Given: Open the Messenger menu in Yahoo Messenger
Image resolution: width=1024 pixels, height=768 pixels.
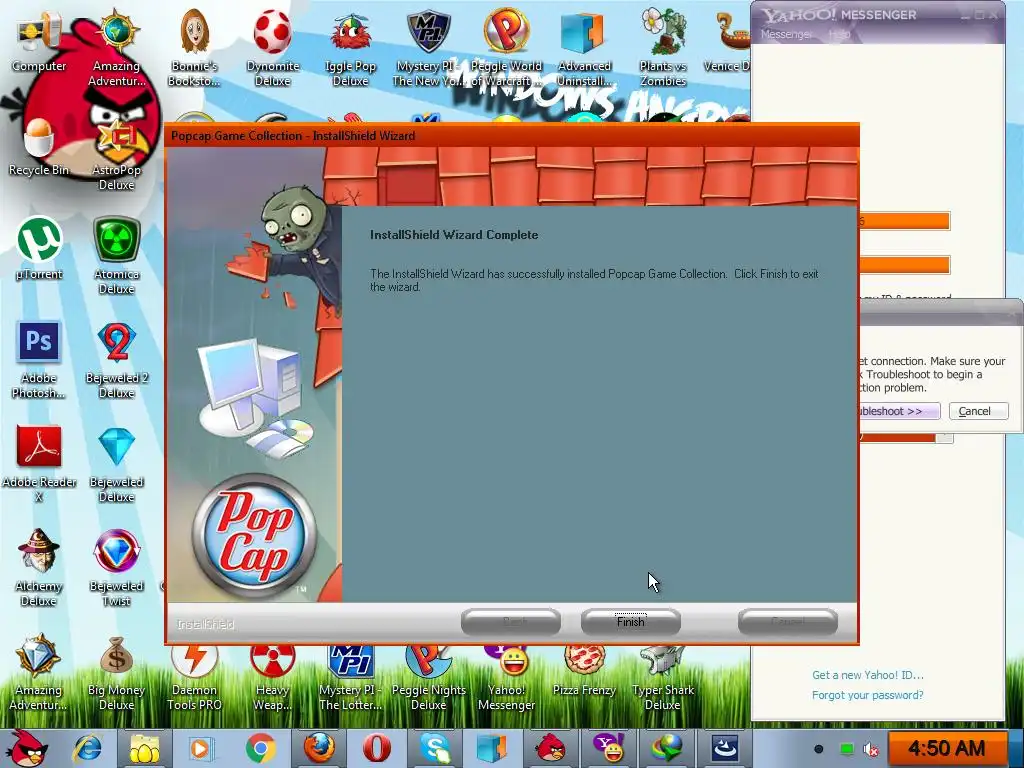Looking at the screenshot, I should [x=786, y=34].
